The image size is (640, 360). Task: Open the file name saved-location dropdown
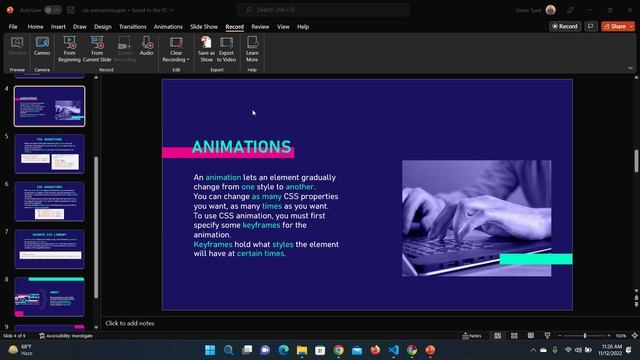[171, 10]
